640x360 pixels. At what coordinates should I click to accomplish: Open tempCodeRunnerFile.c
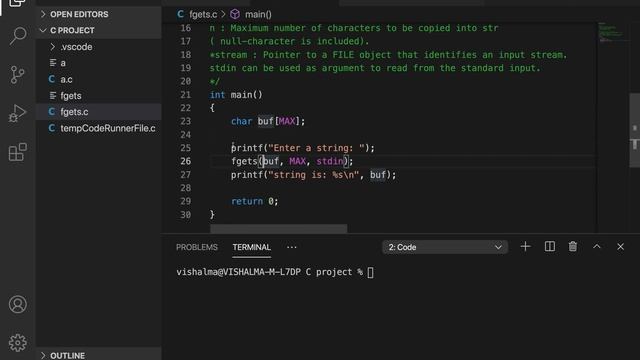pos(98,128)
